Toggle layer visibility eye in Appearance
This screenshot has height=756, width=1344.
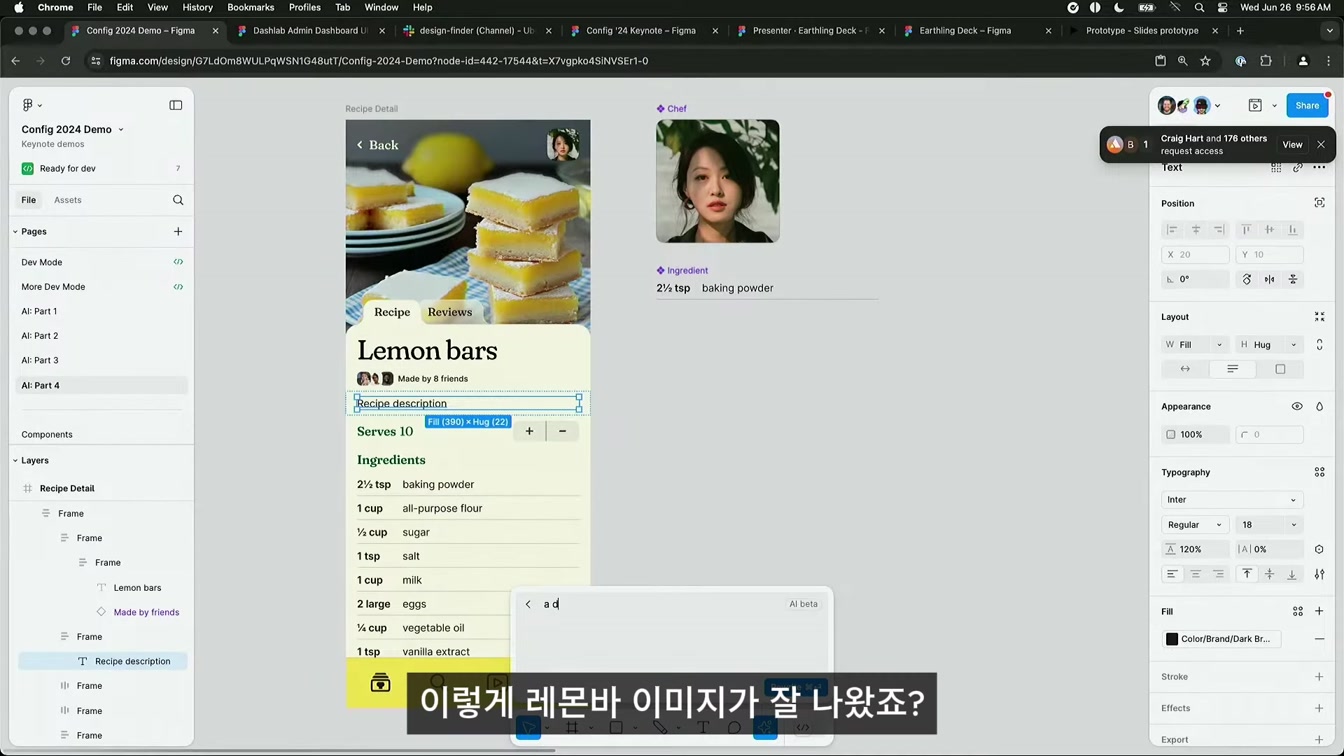point(1297,407)
